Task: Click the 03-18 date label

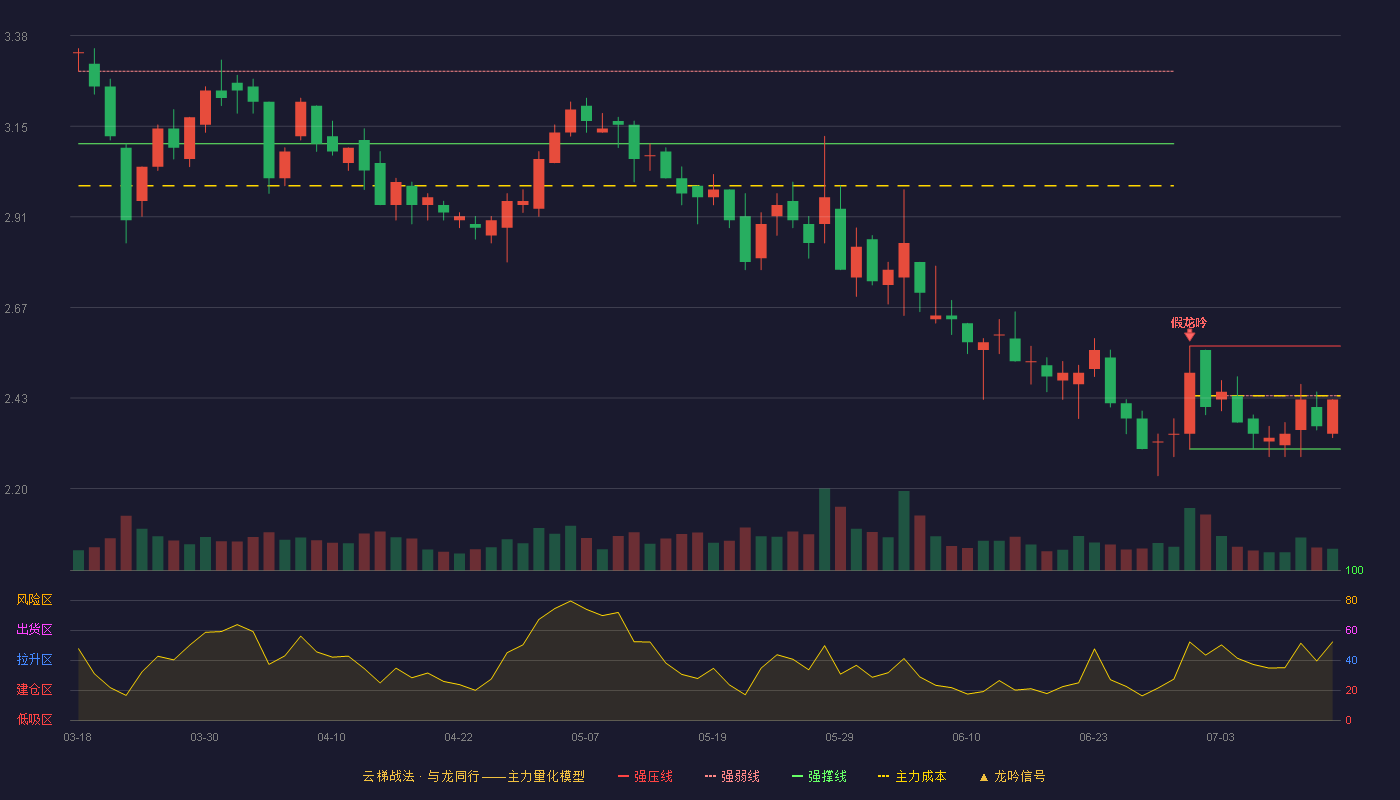Action: (x=77, y=737)
